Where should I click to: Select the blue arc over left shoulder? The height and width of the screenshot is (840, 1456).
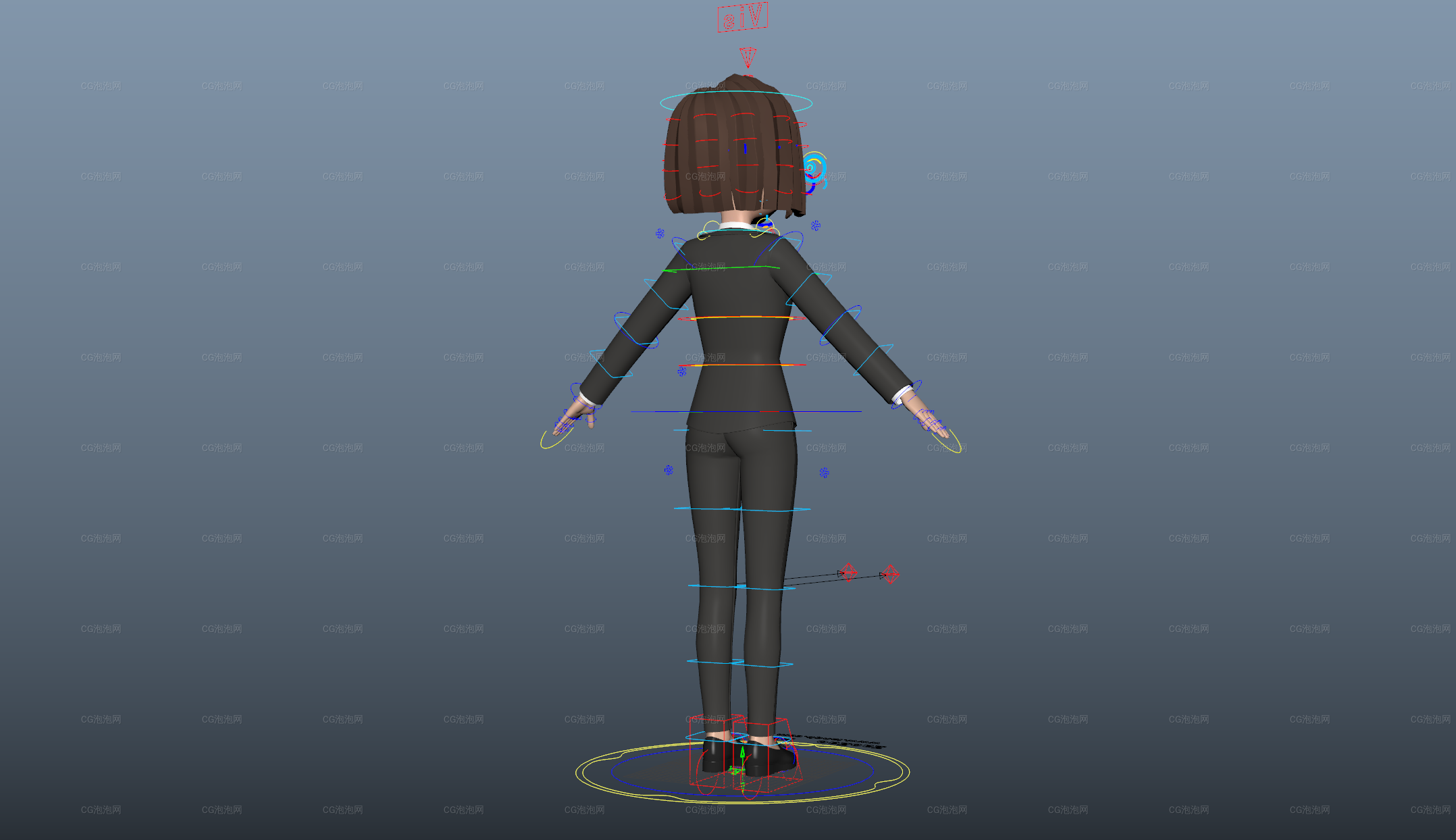681,250
